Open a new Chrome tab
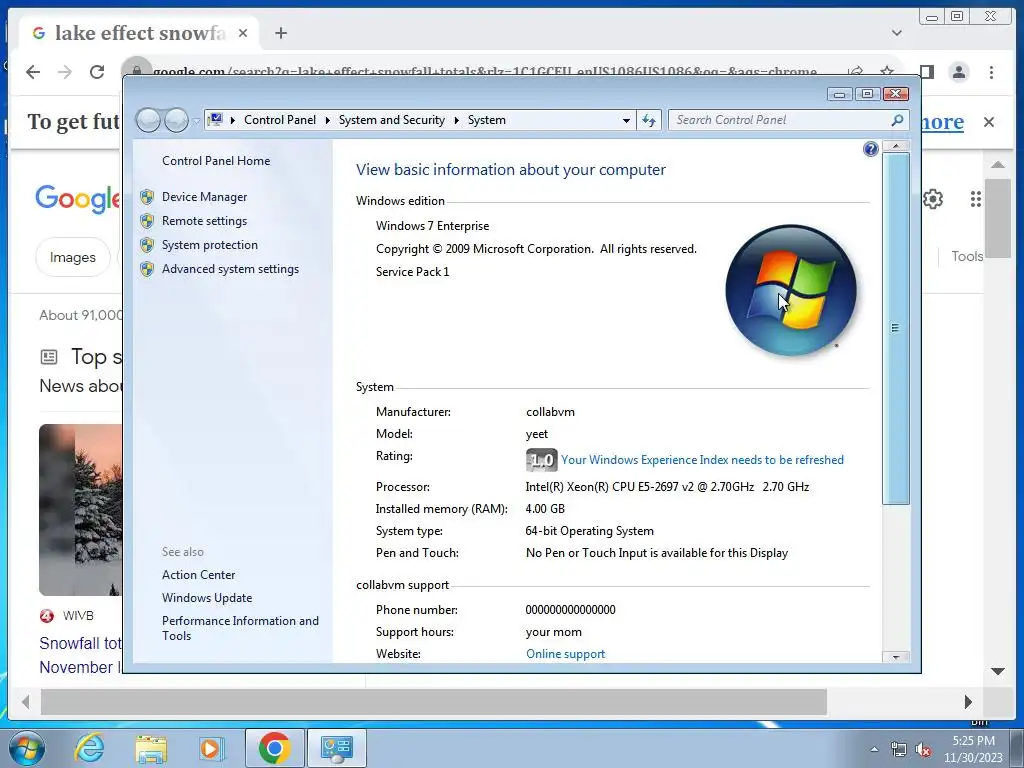Image resolution: width=1024 pixels, height=768 pixels. (281, 33)
